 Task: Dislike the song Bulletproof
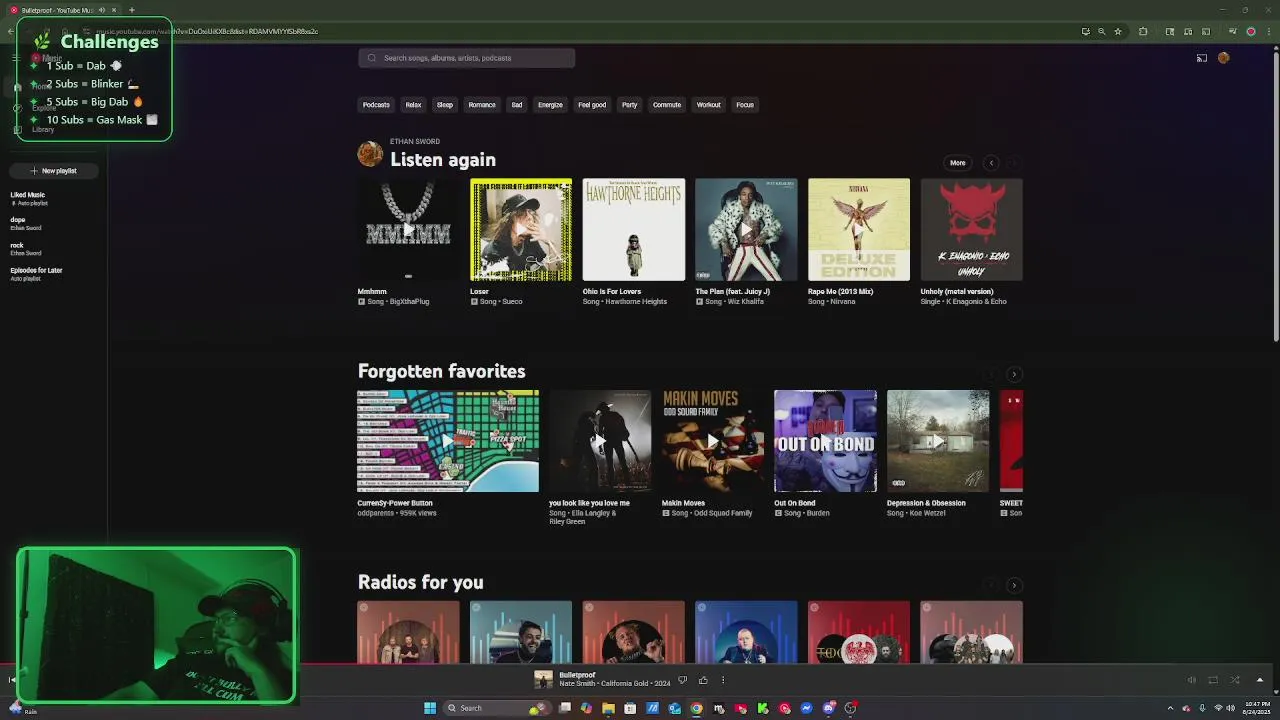coord(683,680)
